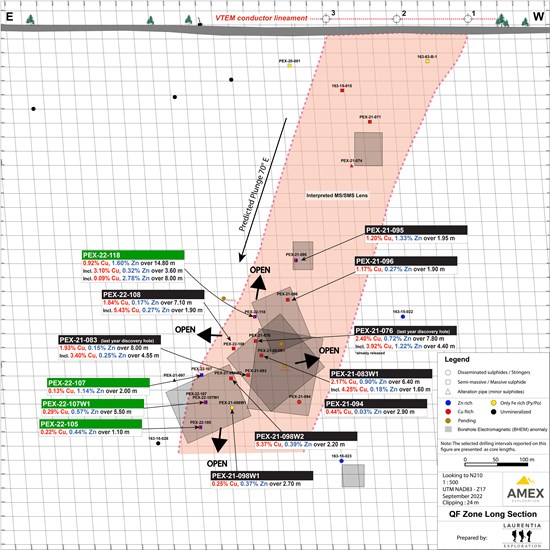Click the red square marker PEX-21-071

click(370, 122)
